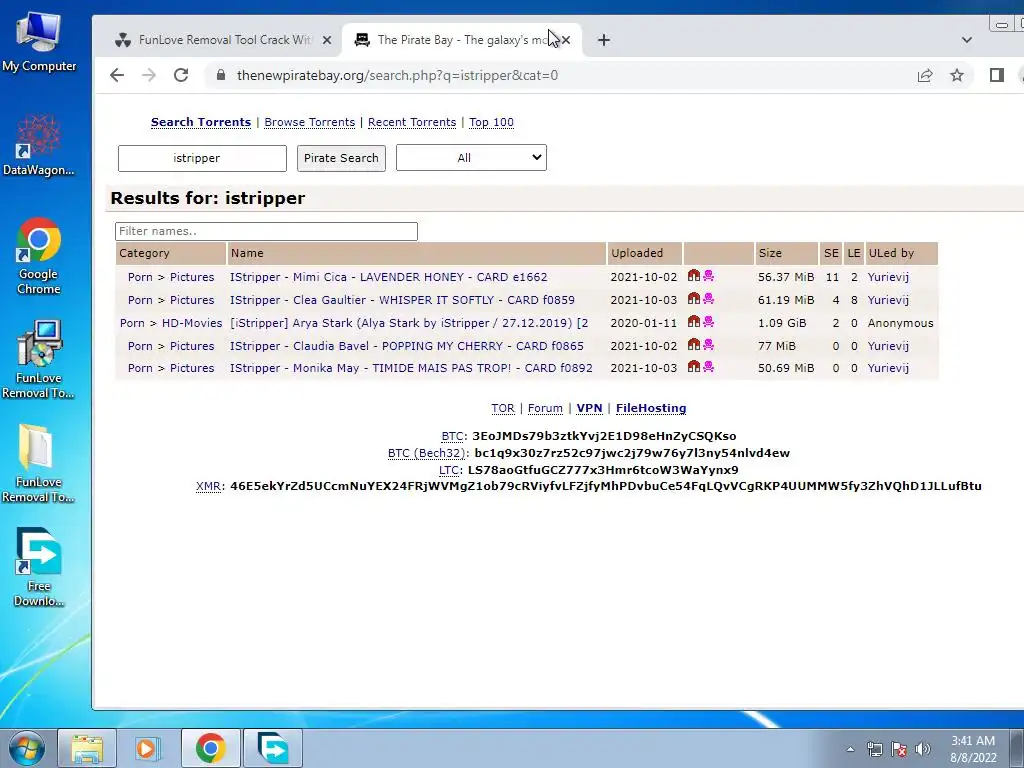Click the search box containing istripper
This screenshot has width=1024, height=768.
point(202,158)
